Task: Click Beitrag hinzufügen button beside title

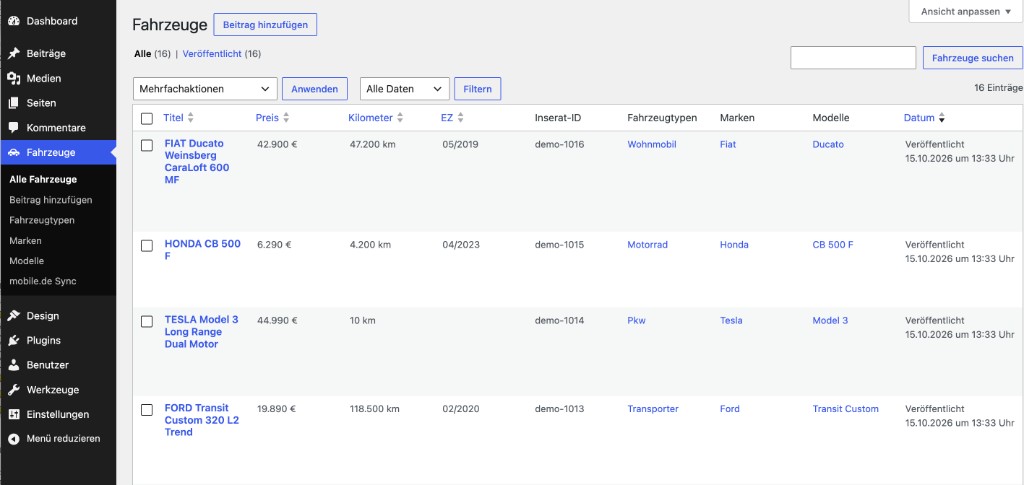Action: [x=265, y=25]
